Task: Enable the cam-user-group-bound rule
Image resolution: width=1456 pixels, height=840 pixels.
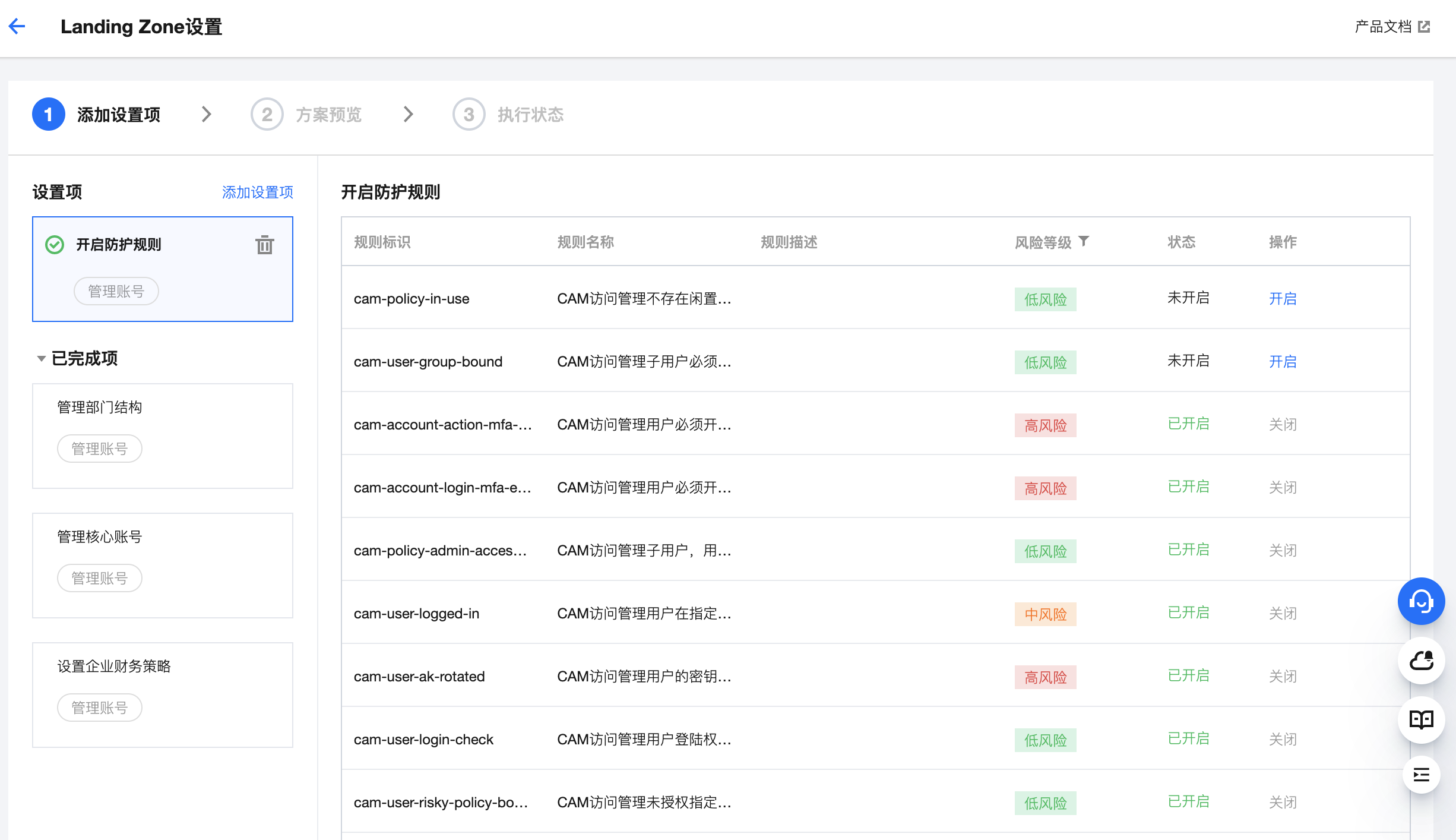Action: 1282,361
